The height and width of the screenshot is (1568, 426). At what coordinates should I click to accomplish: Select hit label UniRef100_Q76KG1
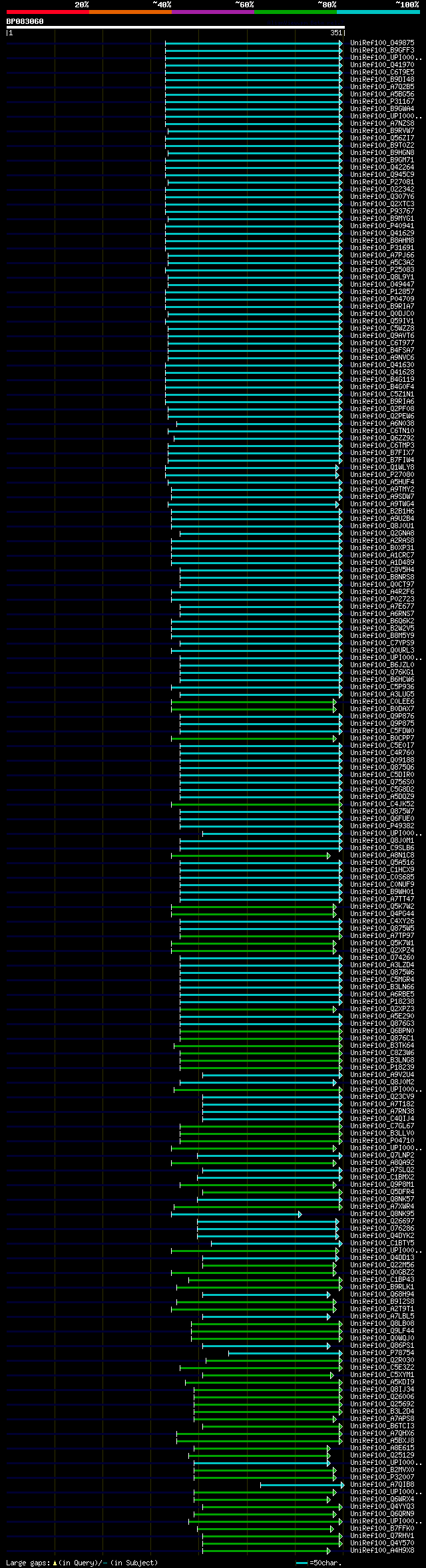pos(382,672)
